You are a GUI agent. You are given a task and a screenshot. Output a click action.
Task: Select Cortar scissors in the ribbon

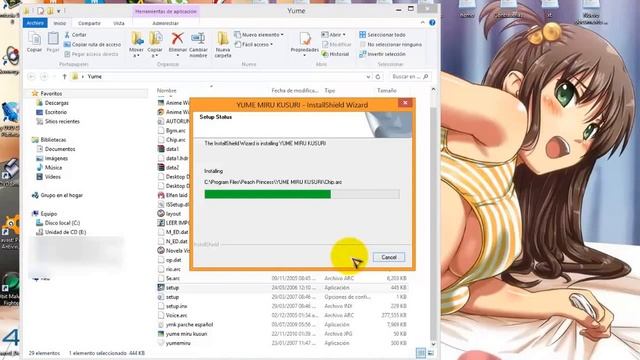pyautogui.click(x=75, y=35)
